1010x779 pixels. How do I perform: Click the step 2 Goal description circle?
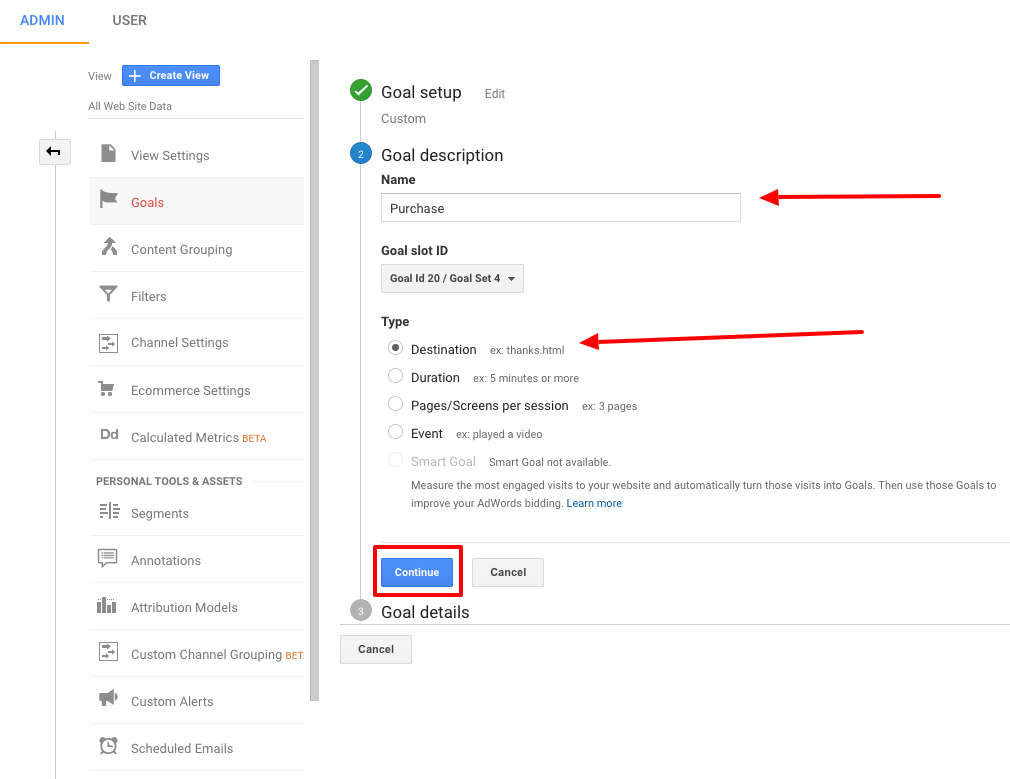click(361, 153)
